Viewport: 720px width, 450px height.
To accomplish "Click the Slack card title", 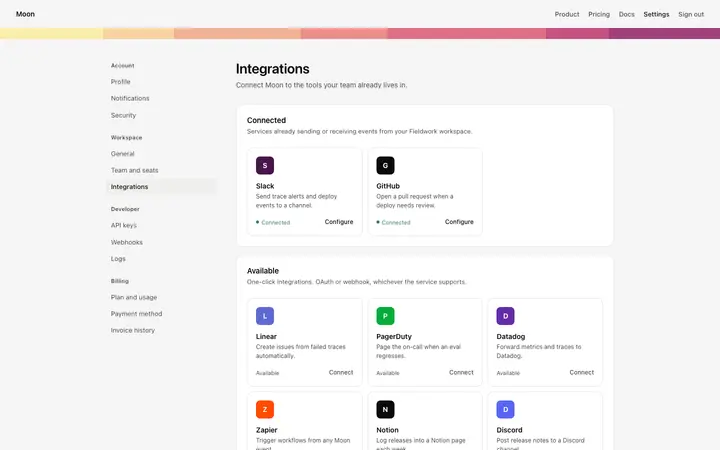I will (265, 186).
